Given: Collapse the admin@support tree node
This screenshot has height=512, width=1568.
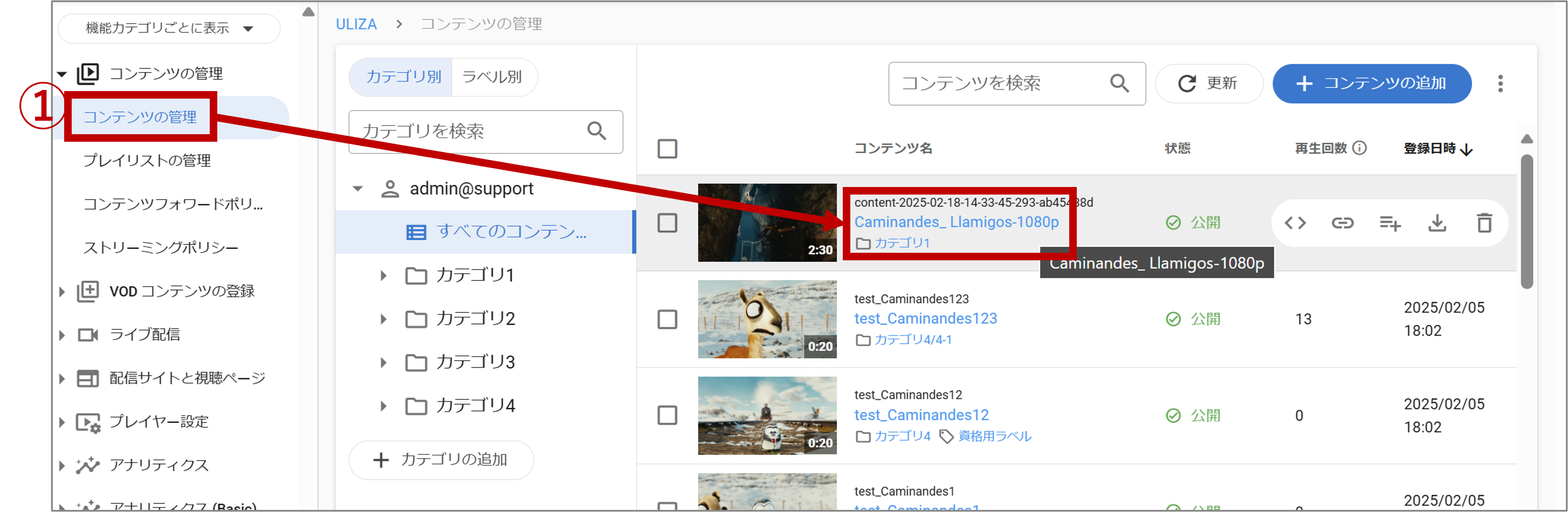Looking at the screenshot, I should pyautogui.click(x=358, y=189).
